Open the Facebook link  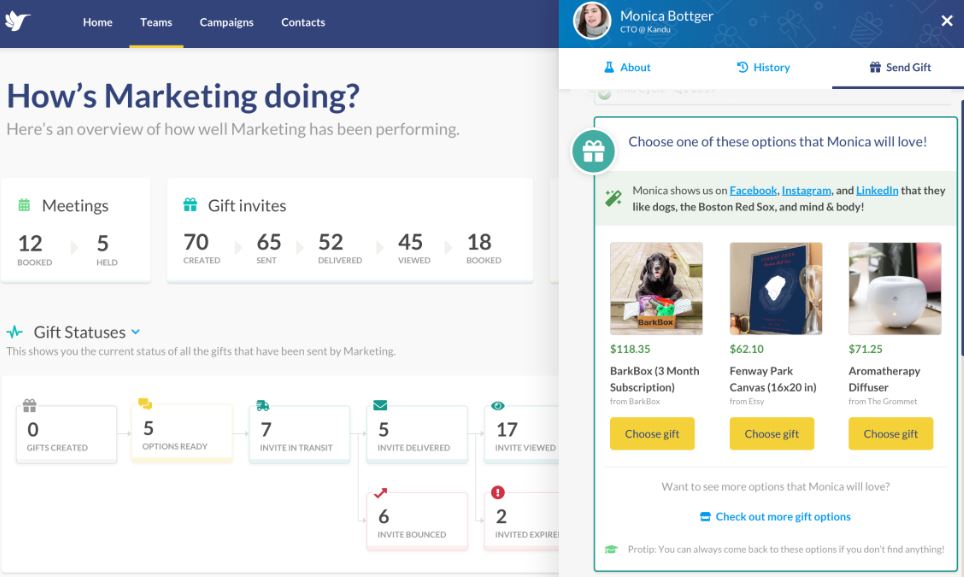[x=753, y=190]
